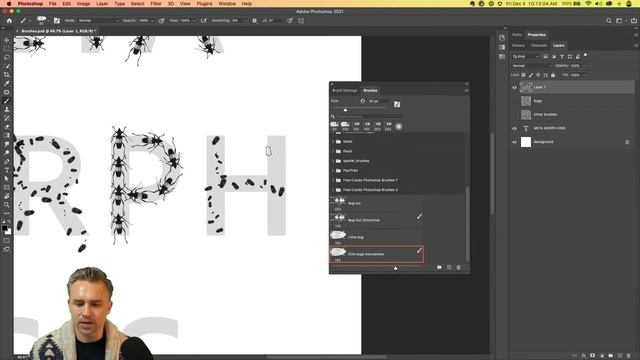
Task: Expand Free Cracks Photoshop Brushes 7 folder
Action: (x=333, y=180)
